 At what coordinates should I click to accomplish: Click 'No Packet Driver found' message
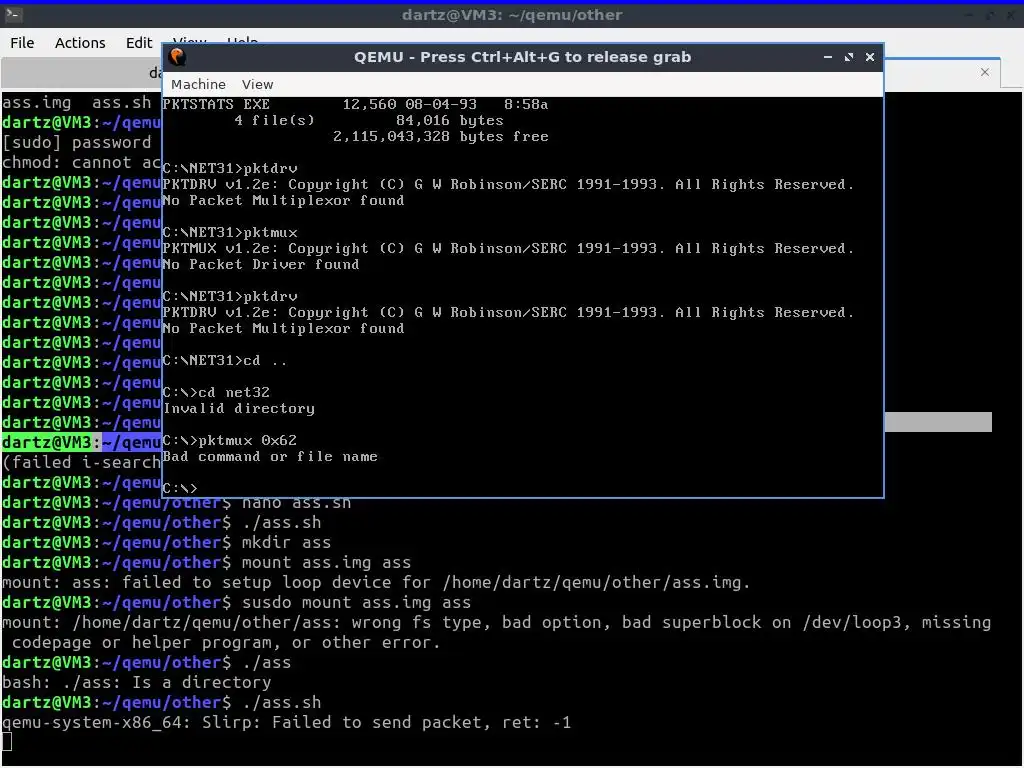click(261, 264)
